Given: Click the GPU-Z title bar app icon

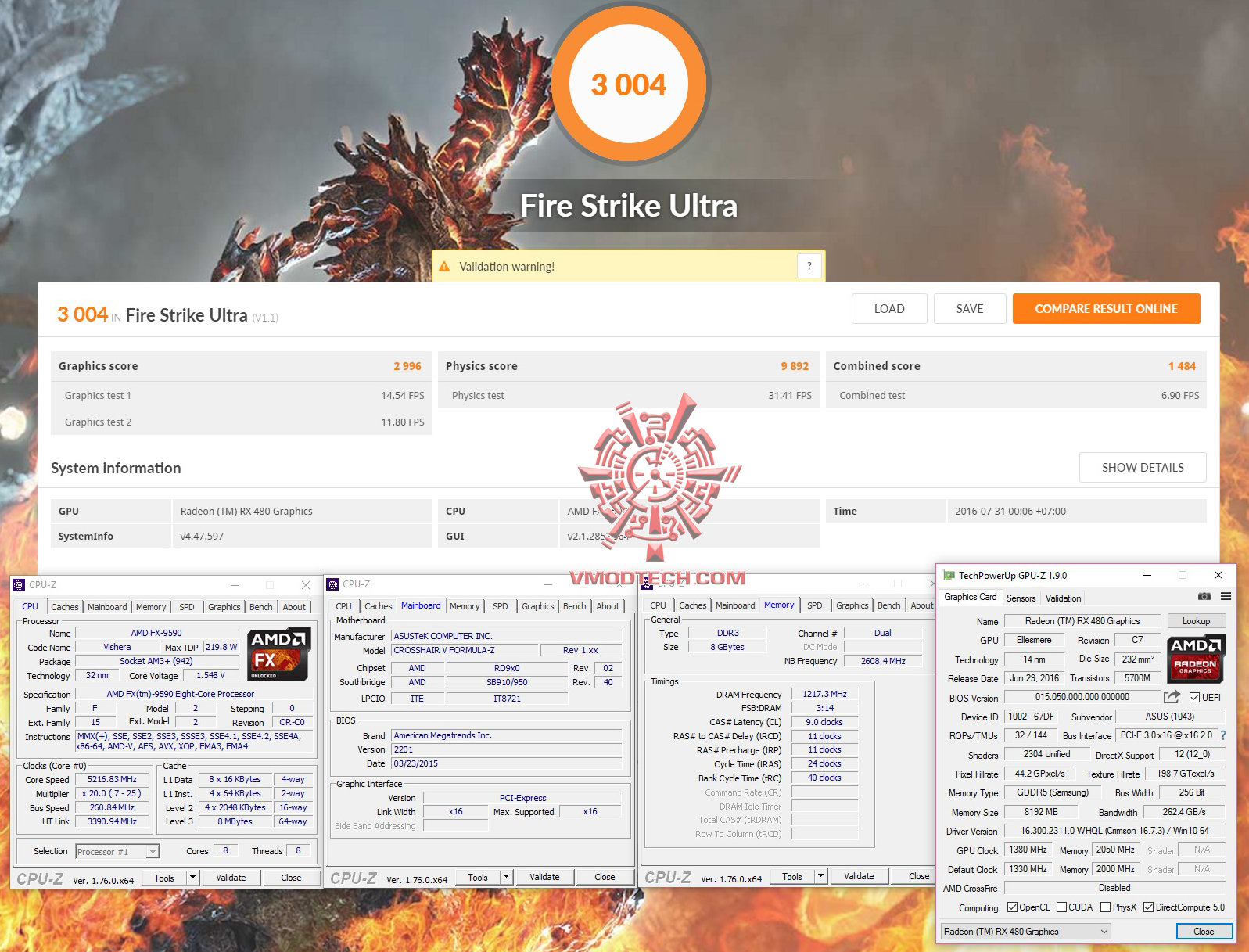Looking at the screenshot, I should point(949,575).
